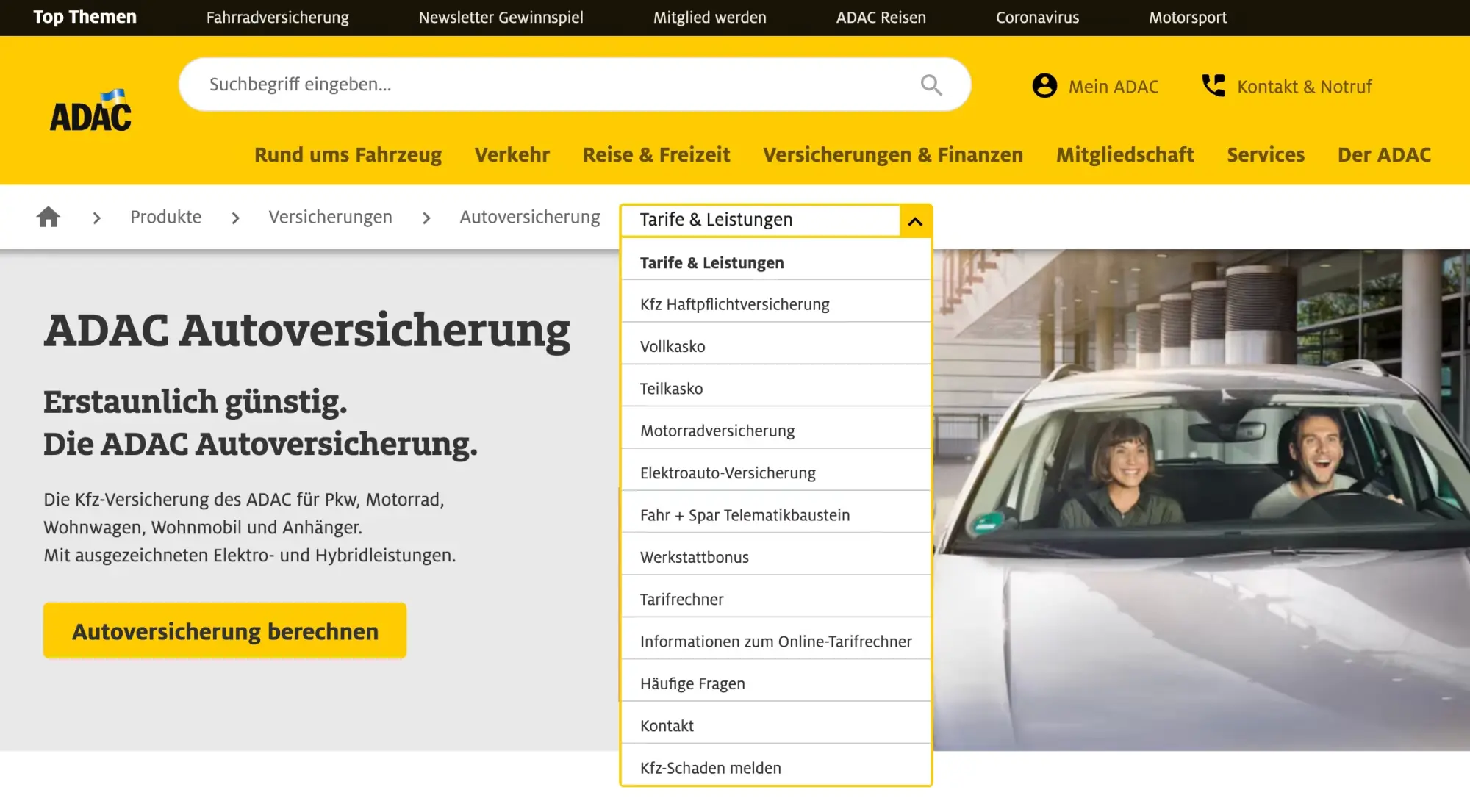Open Versicherungen & Finanzen main menu
1470x812 pixels.
(892, 155)
